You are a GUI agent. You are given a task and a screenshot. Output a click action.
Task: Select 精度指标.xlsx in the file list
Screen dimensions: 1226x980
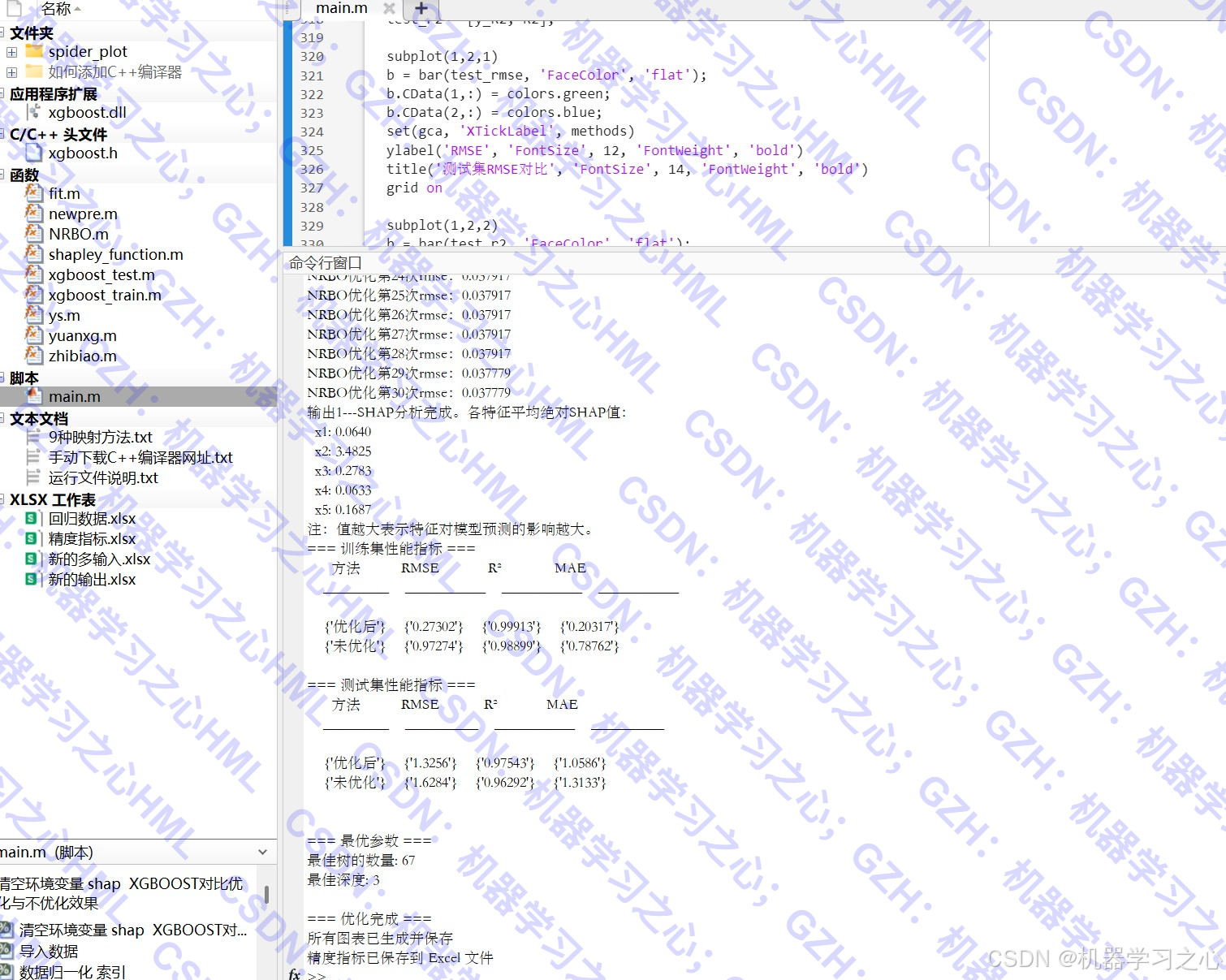pyautogui.click(x=92, y=538)
